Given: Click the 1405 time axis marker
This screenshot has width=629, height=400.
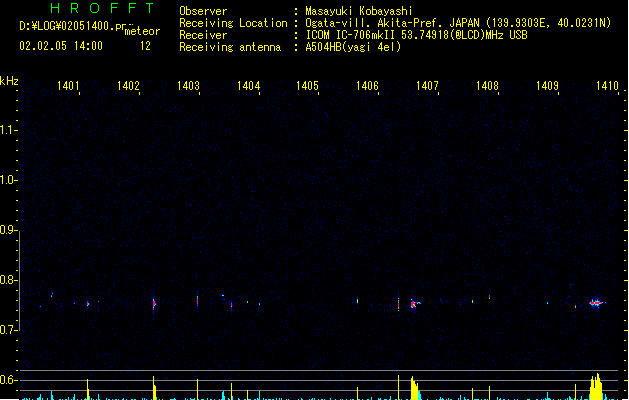Looking at the screenshot, I should coord(307,86).
